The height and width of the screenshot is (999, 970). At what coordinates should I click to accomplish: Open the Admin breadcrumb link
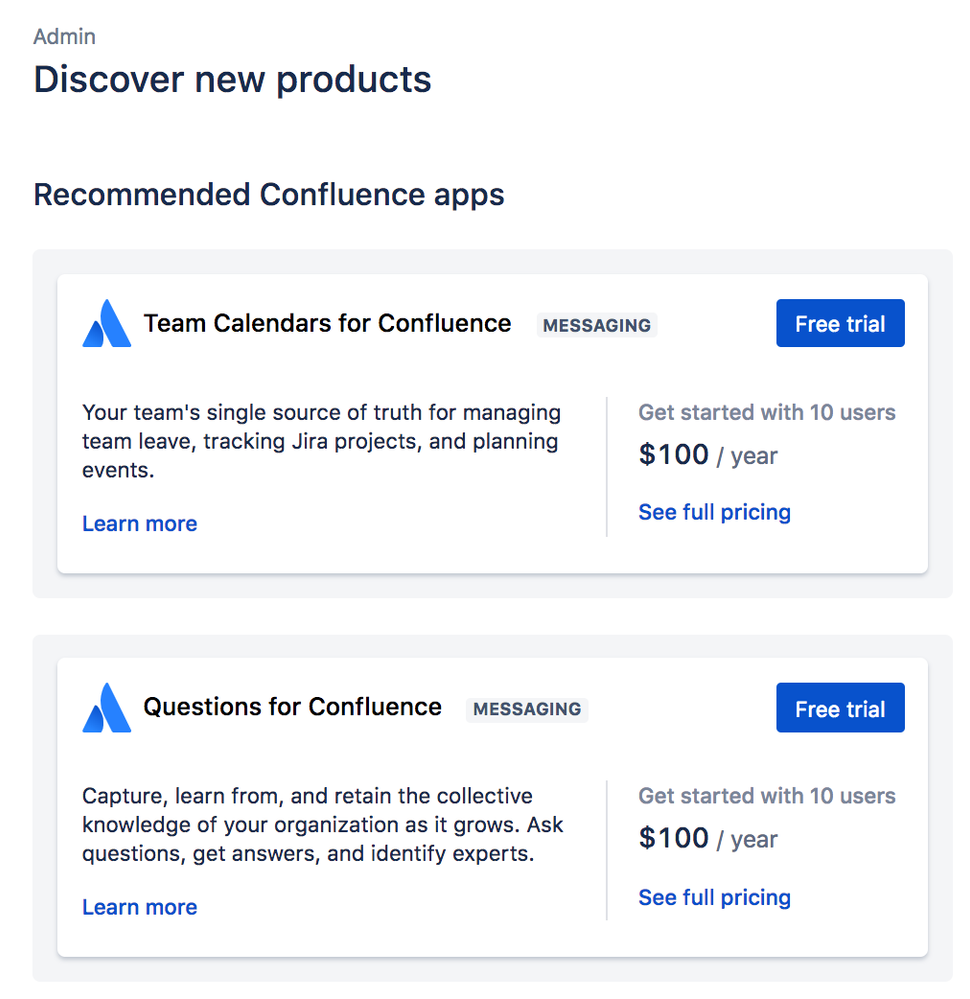pyautogui.click(x=64, y=36)
